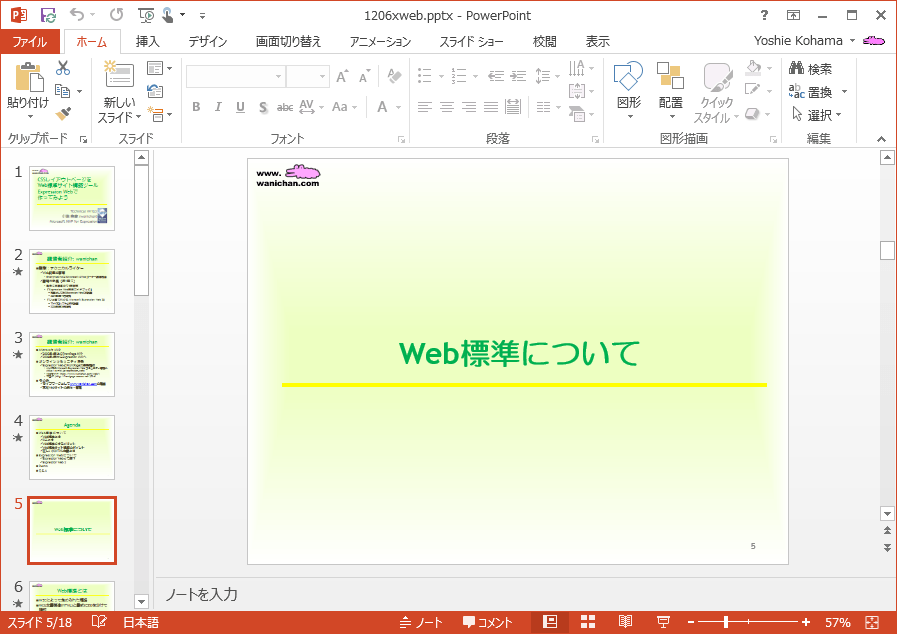Click the Arrange (配置) icon
Viewport: 897px width, 634px height.
pos(670,76)
